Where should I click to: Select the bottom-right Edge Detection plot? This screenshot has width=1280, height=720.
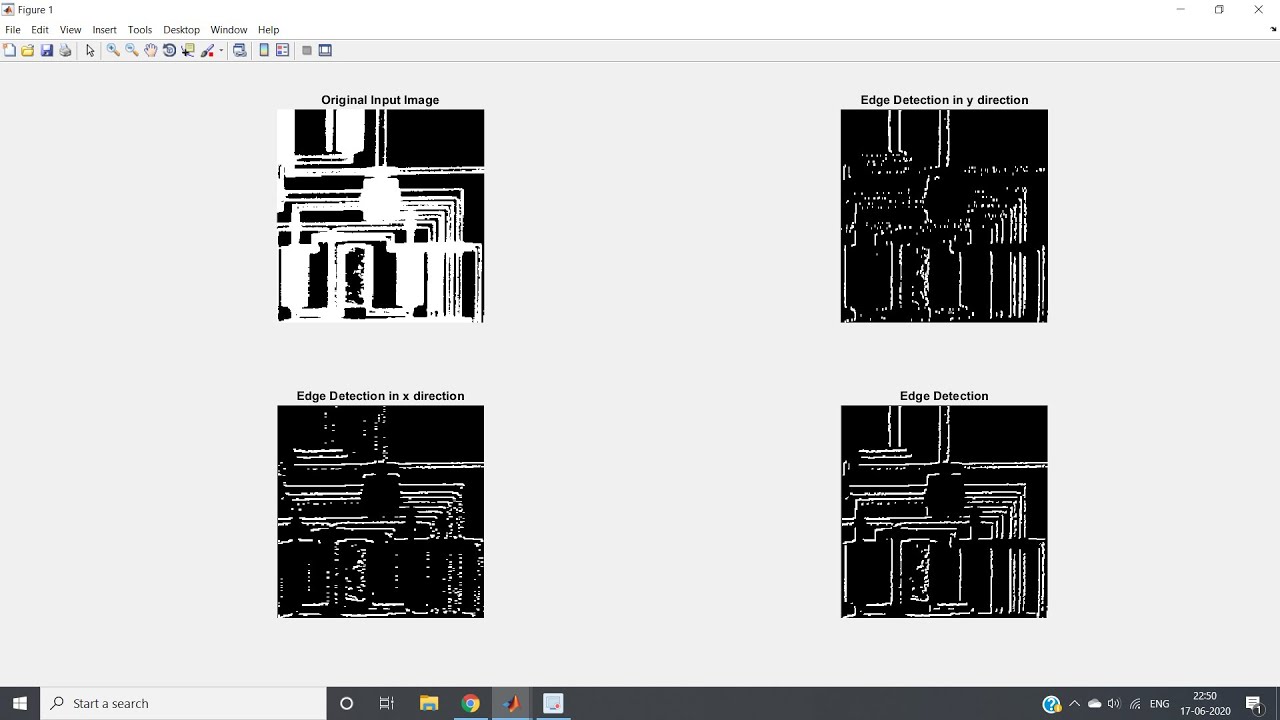(944, 511)
